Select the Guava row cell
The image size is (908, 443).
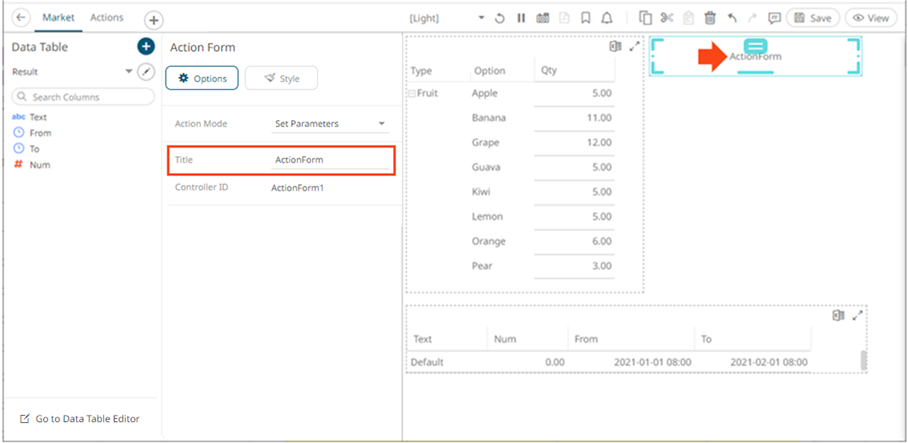(485, 167)
